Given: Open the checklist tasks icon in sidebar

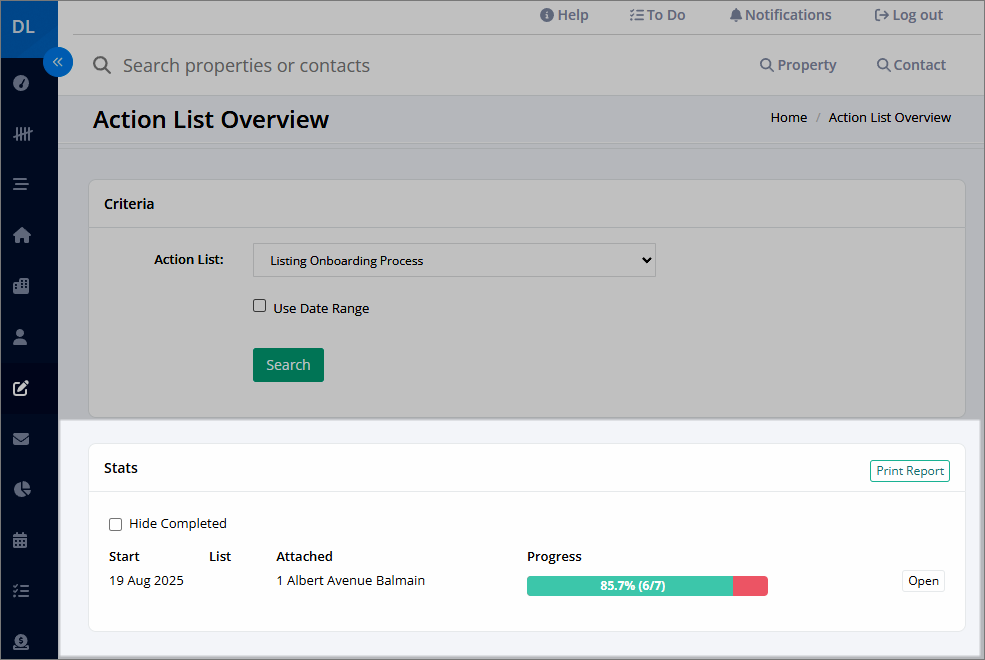Looking at the screenshot, I should pos(21,591).
